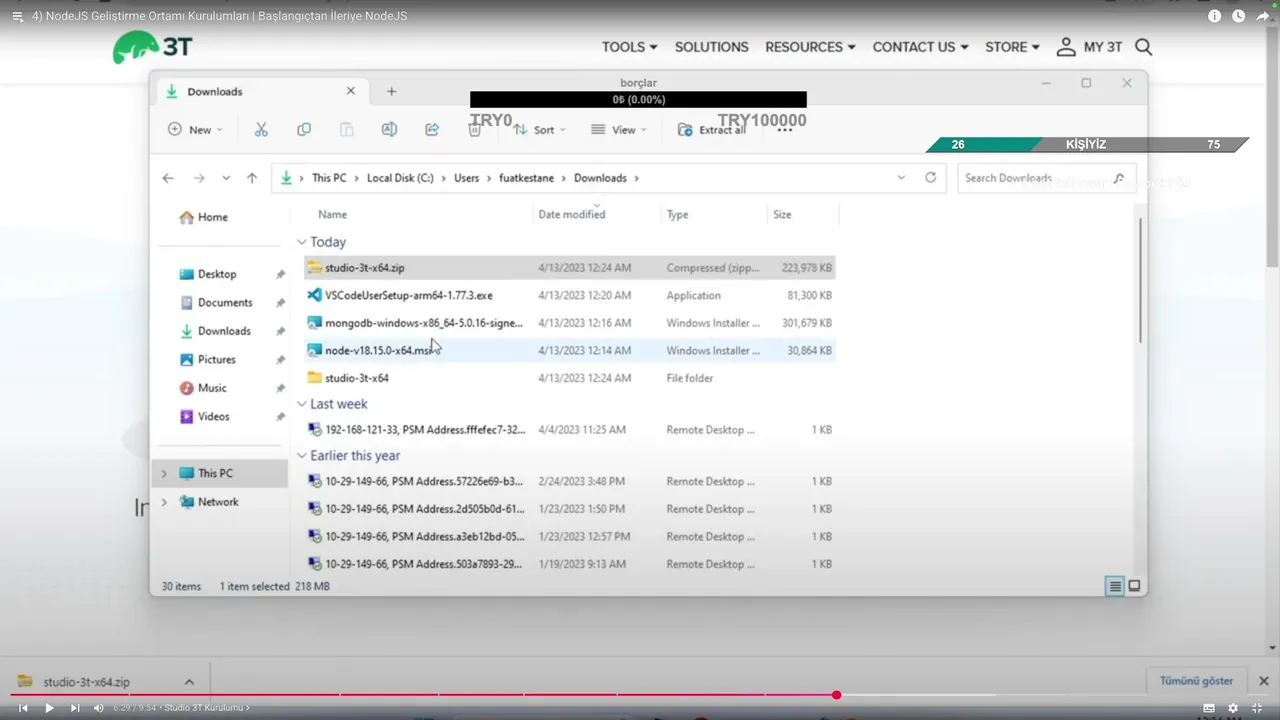
Task: Open the RESOURCES website menu
Action: click(x=810, y=47)
